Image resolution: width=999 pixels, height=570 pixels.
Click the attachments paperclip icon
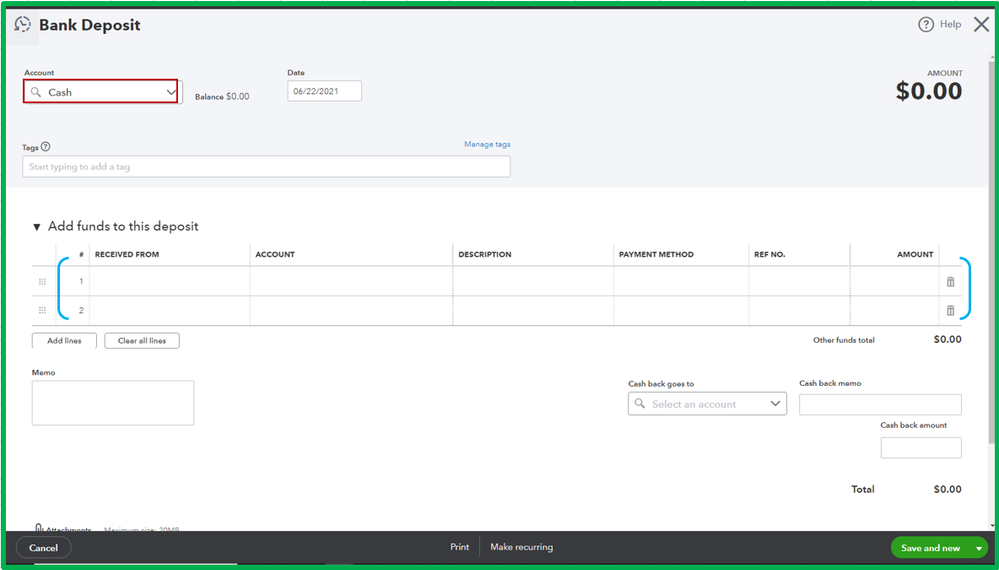[38, 529]
